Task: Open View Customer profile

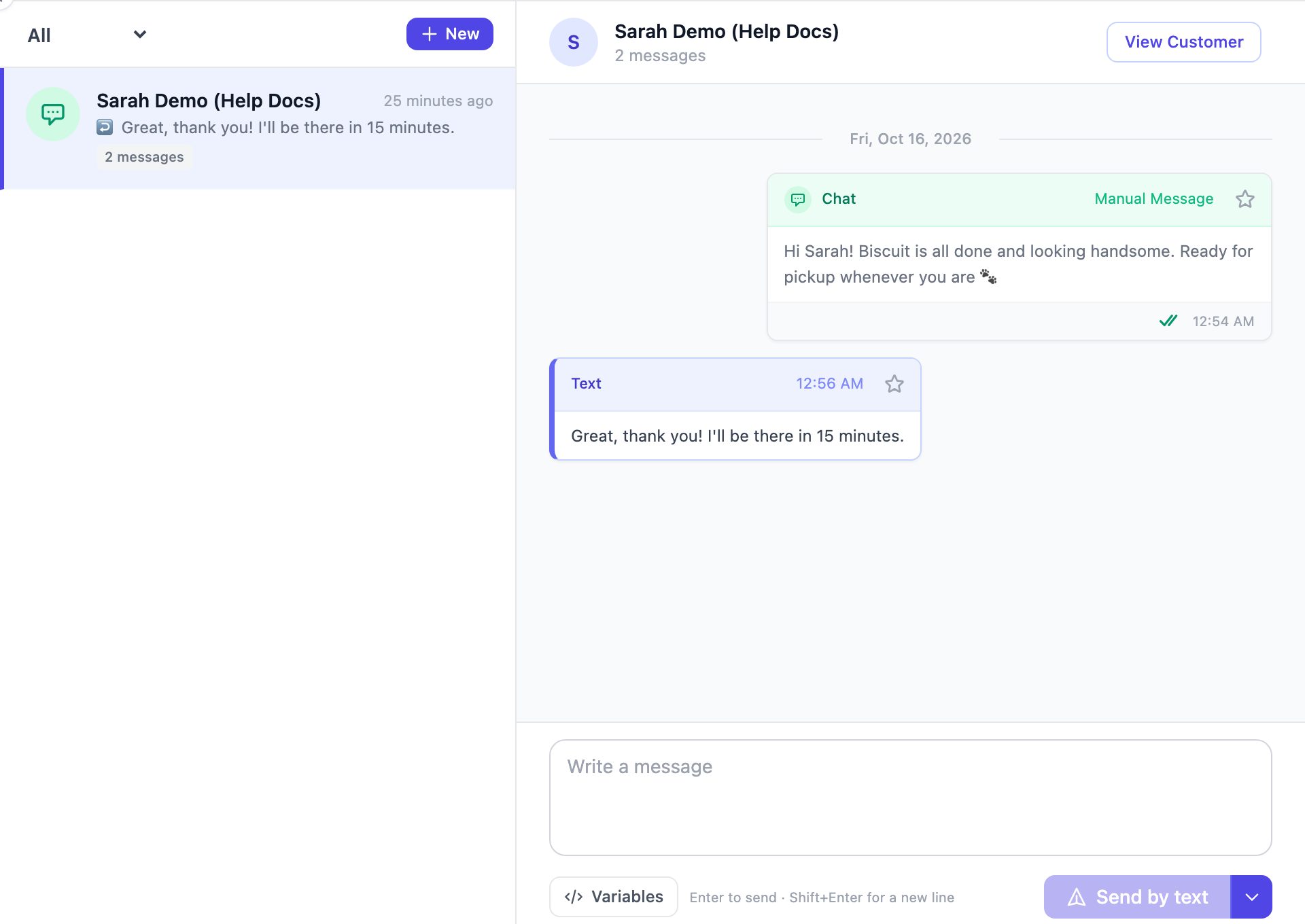Action: click(x=1184, y=42)
